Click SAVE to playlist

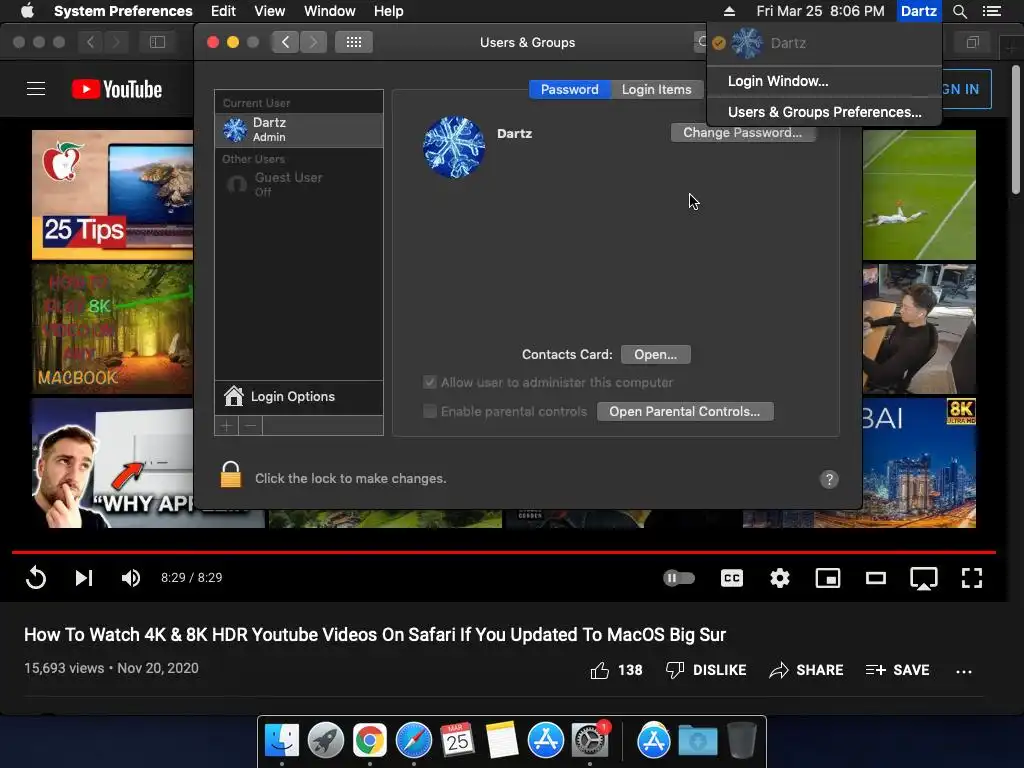coord(897,670)
